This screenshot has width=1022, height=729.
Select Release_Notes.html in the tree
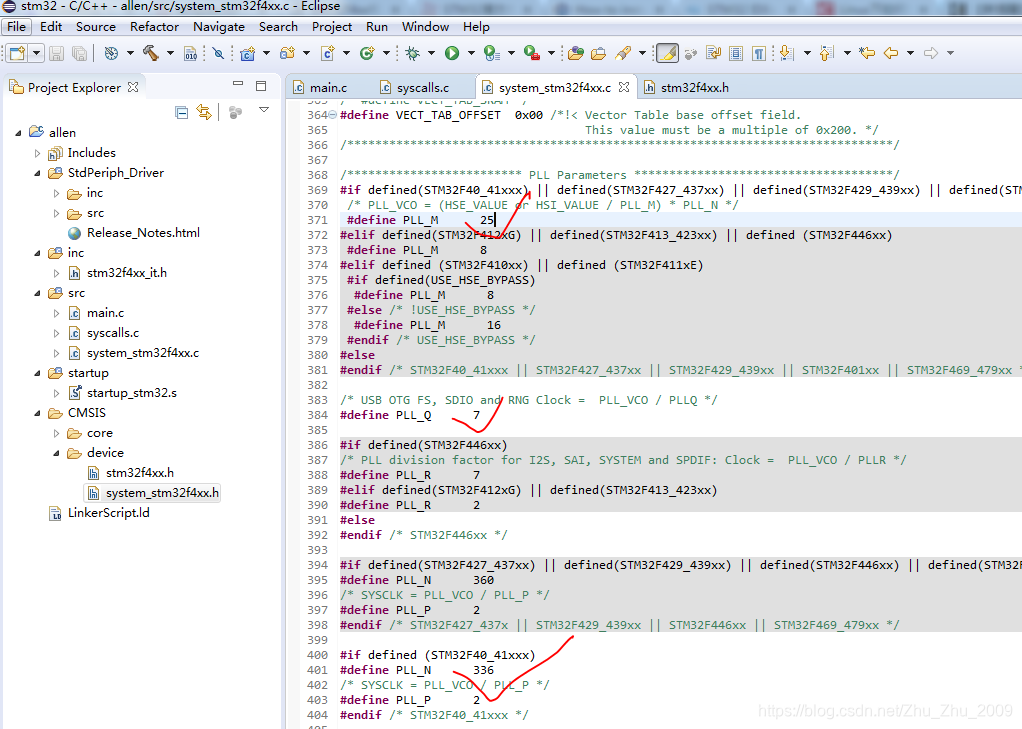[x=143, y=233]
